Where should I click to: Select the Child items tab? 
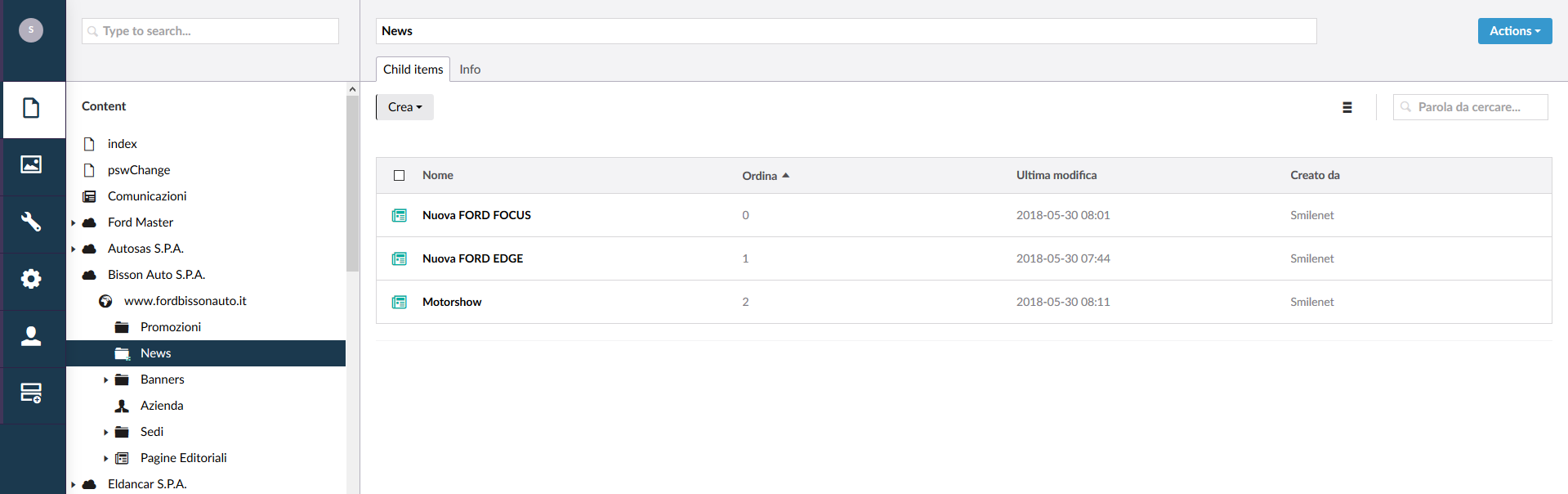click(413, 70)
